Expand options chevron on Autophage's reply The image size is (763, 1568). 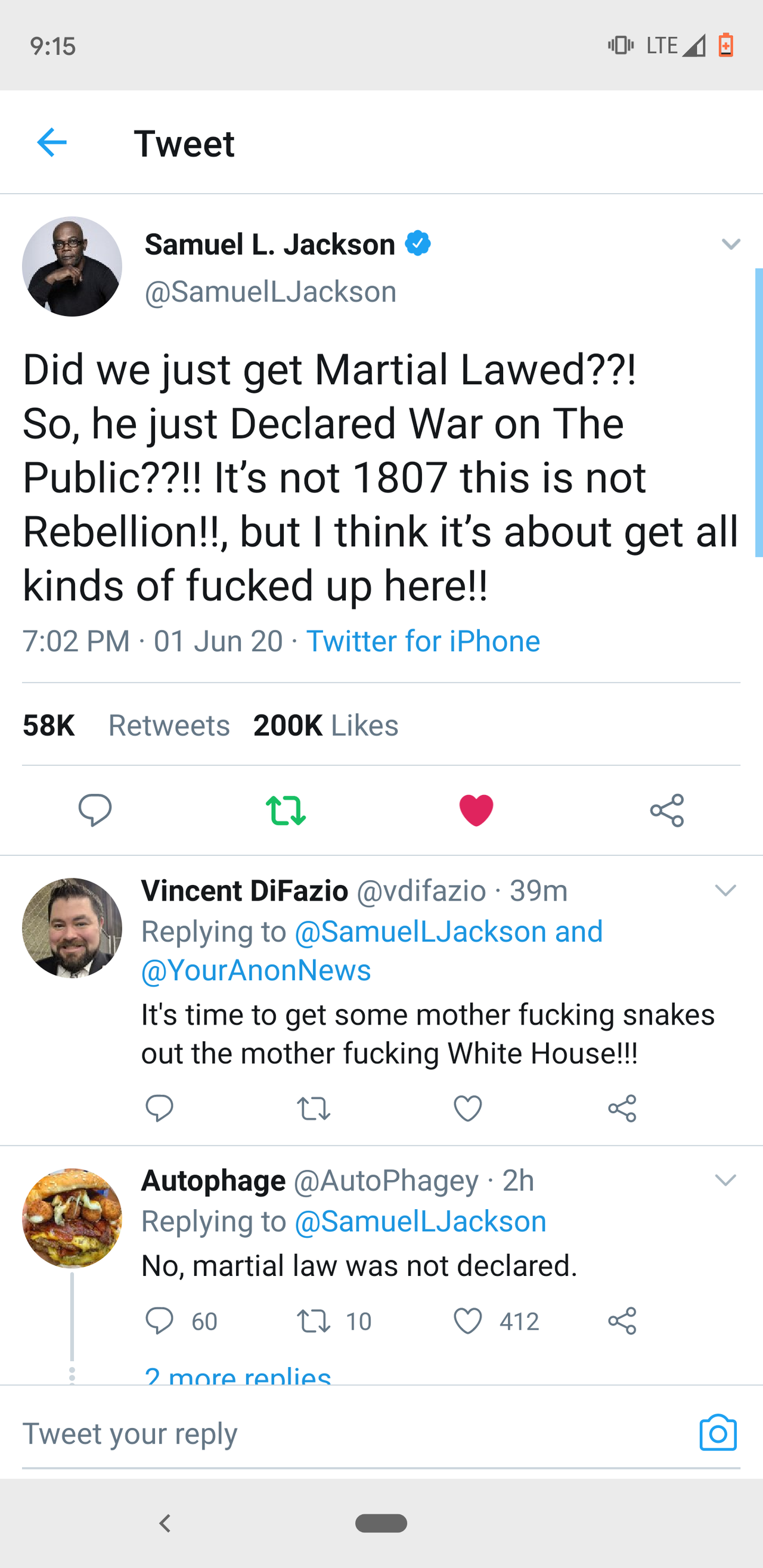pos(725,1180)
